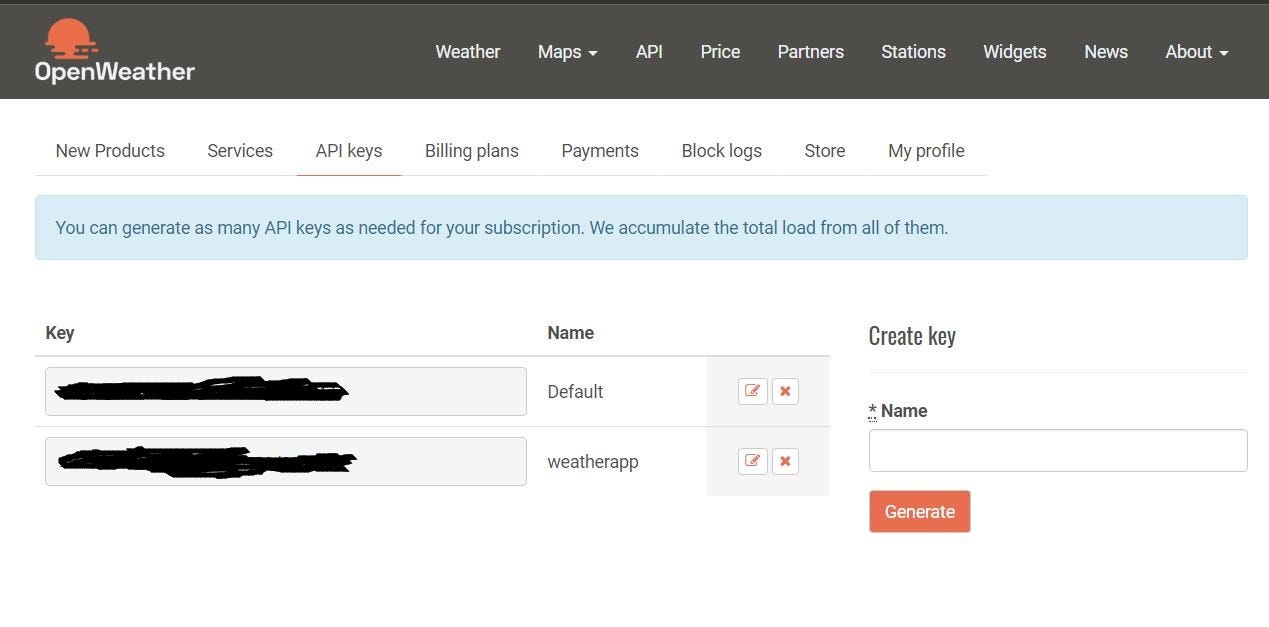Image resolution: width=1269 pixels, height=627 pixels.
Task: Click the Name input field under Create key
Action: (1057, 450)
